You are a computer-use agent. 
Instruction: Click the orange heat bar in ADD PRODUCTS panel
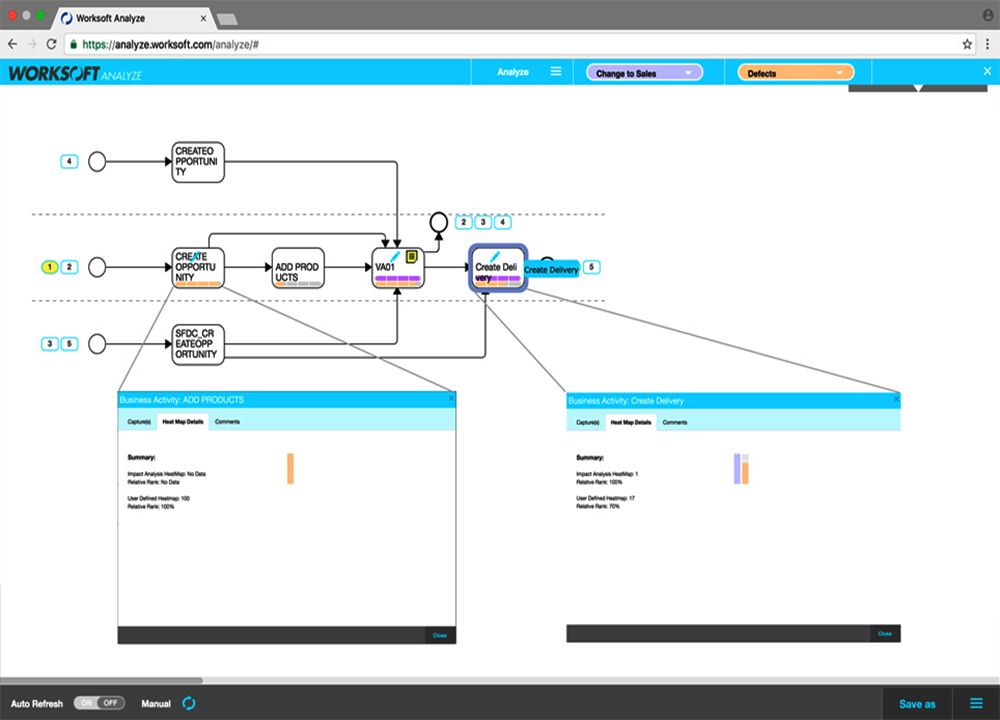point(290,469)
